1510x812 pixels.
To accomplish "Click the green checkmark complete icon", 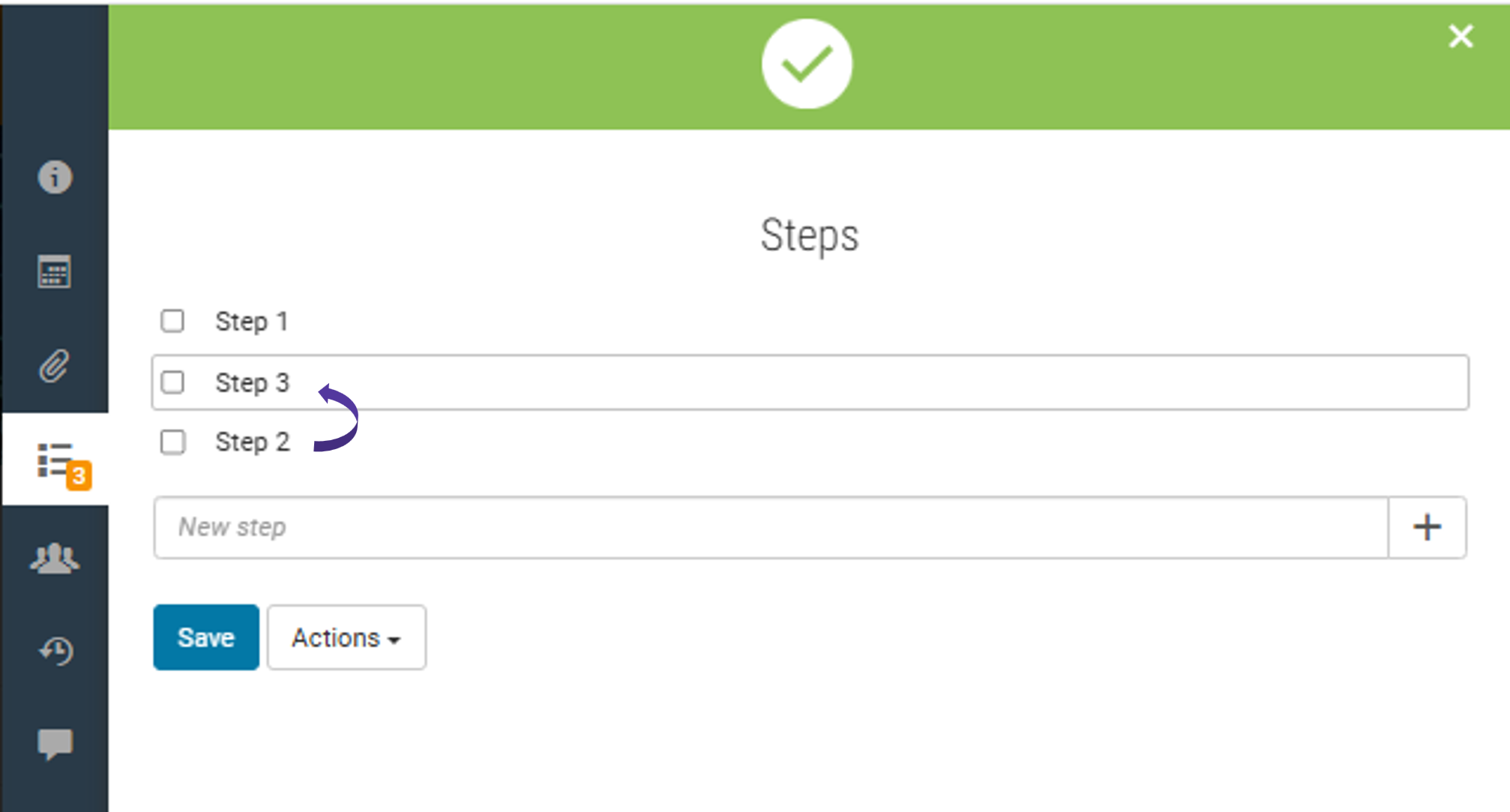I will coord(807,64).
